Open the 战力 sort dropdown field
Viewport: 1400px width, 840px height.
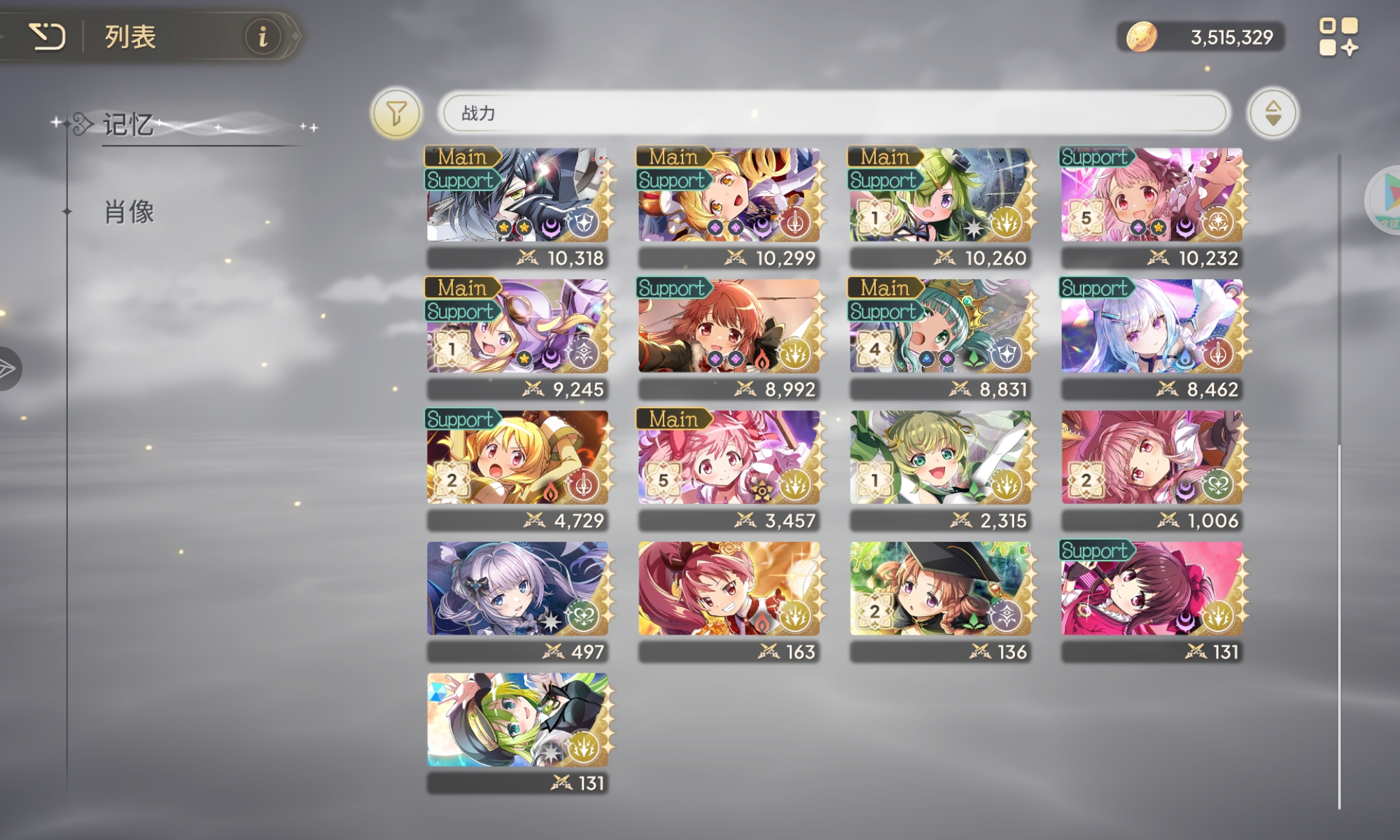click(834, 113)
